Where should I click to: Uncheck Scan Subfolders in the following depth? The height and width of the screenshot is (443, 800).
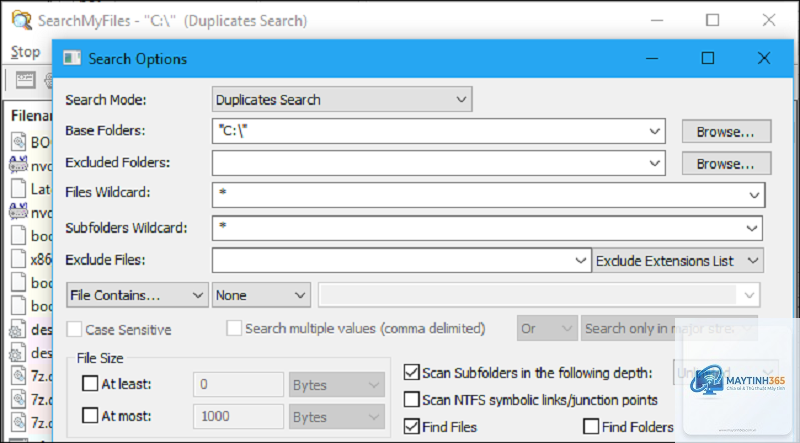point(412,372)
